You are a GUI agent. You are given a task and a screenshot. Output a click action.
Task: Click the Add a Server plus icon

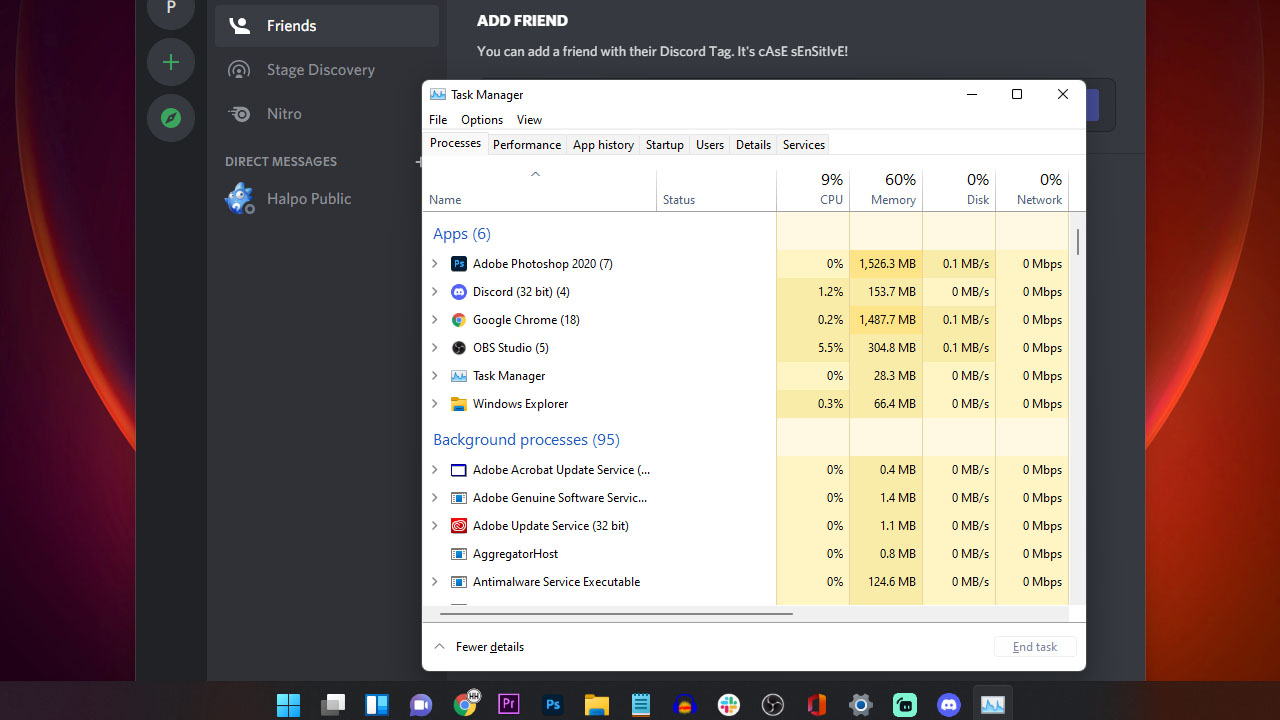[x=171, y=62]
